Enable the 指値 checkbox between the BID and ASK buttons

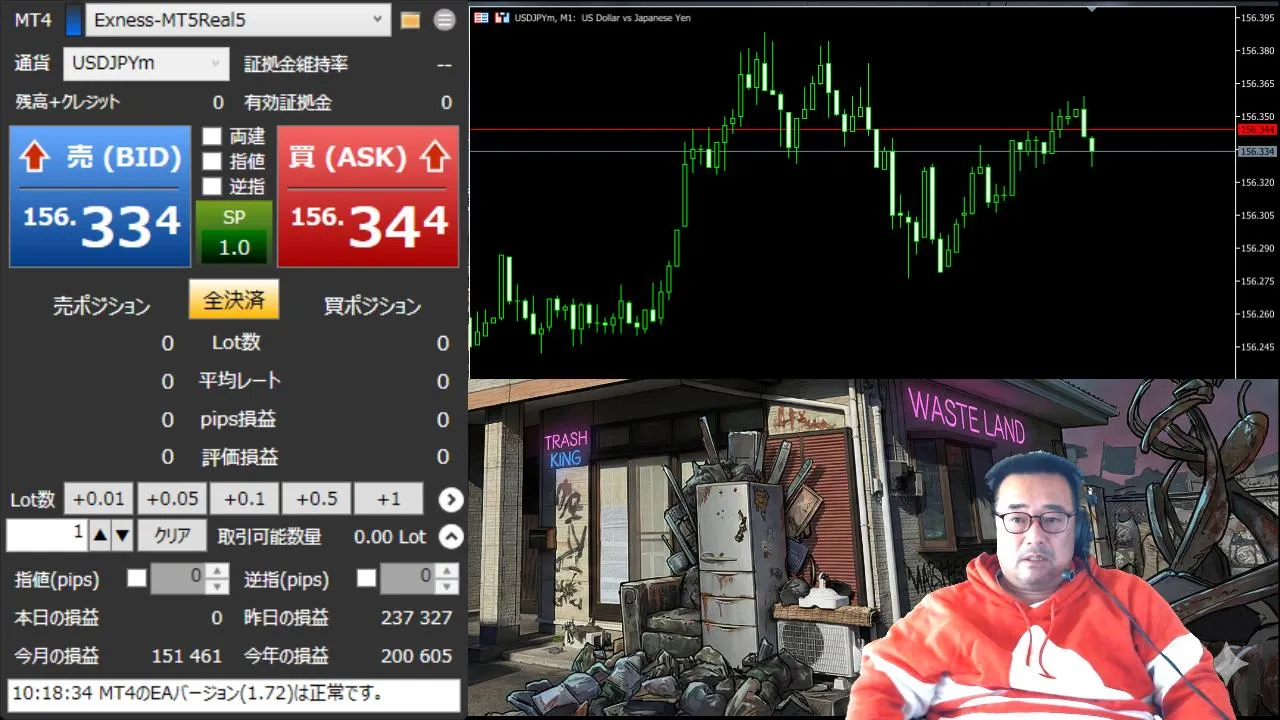point(212,161)
